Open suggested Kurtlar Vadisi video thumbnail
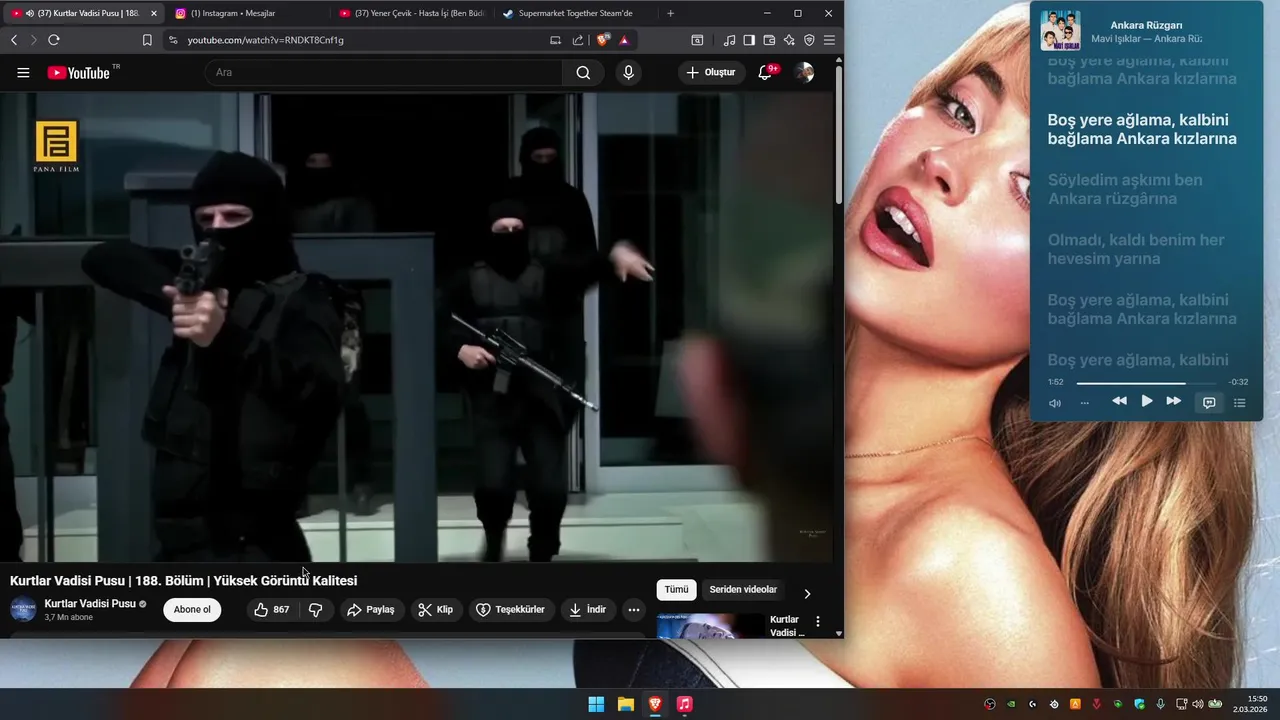Screen dimensions: 1280x720 [x=711, y=626]
